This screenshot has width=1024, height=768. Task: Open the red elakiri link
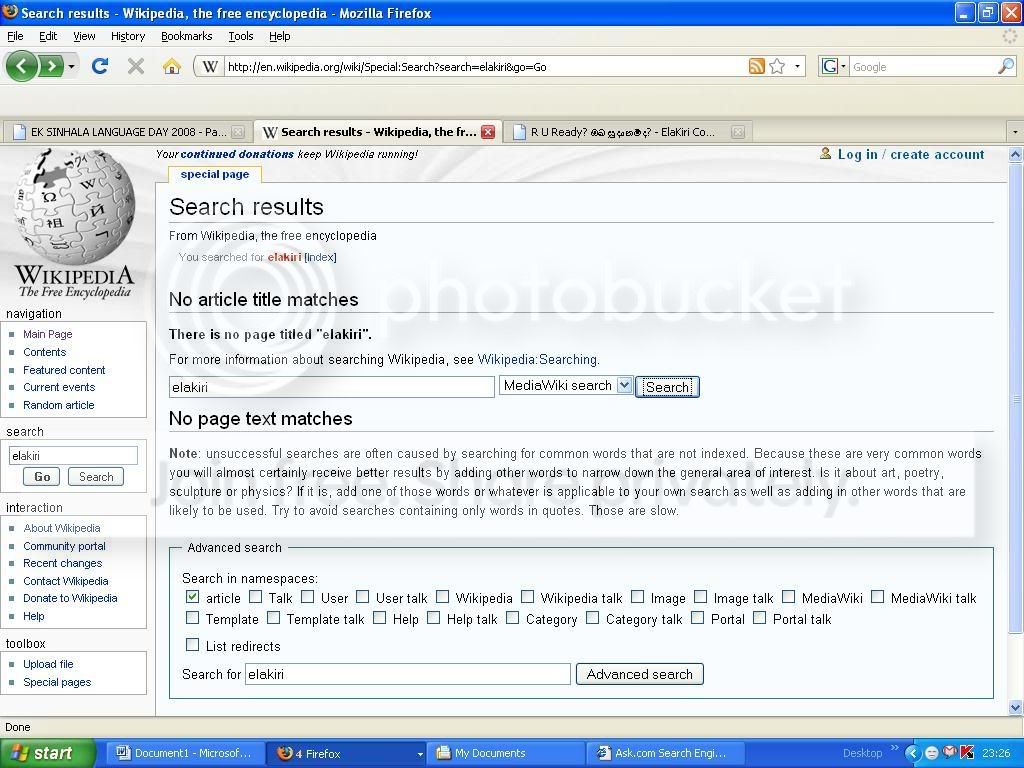(x=284, y=257)
